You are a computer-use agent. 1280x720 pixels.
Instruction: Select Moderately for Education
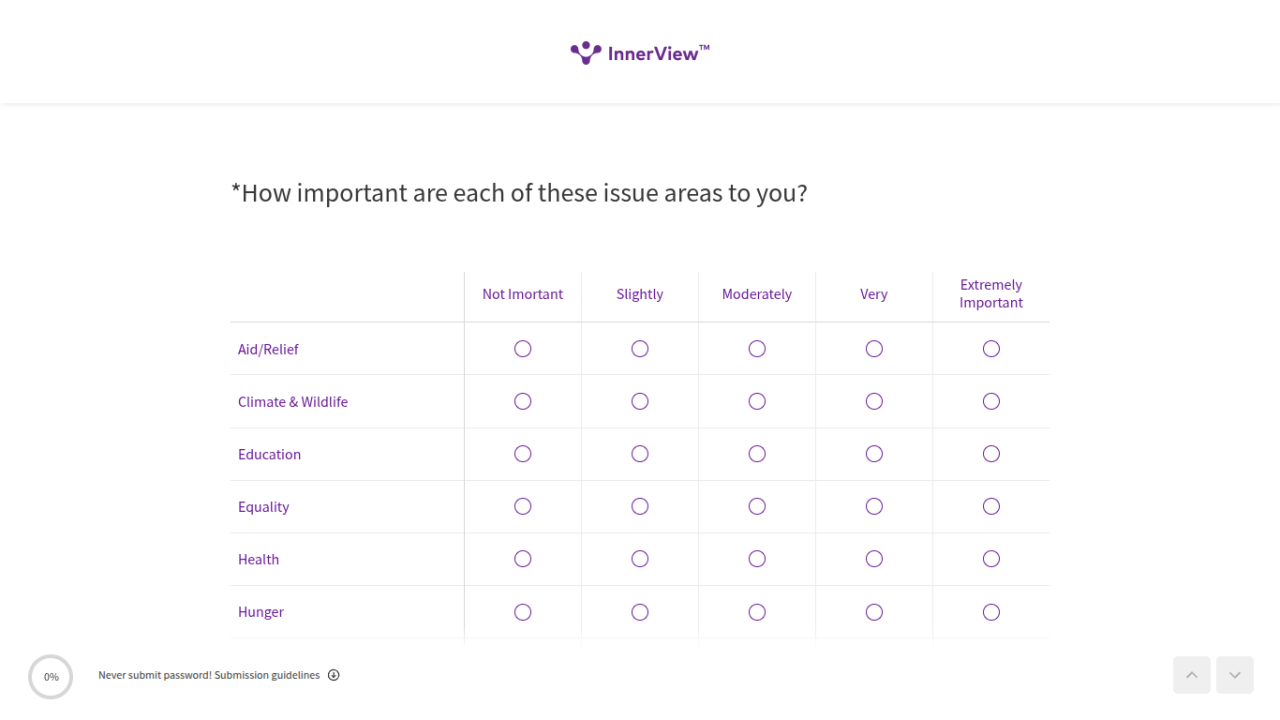(x=757, y=454)
